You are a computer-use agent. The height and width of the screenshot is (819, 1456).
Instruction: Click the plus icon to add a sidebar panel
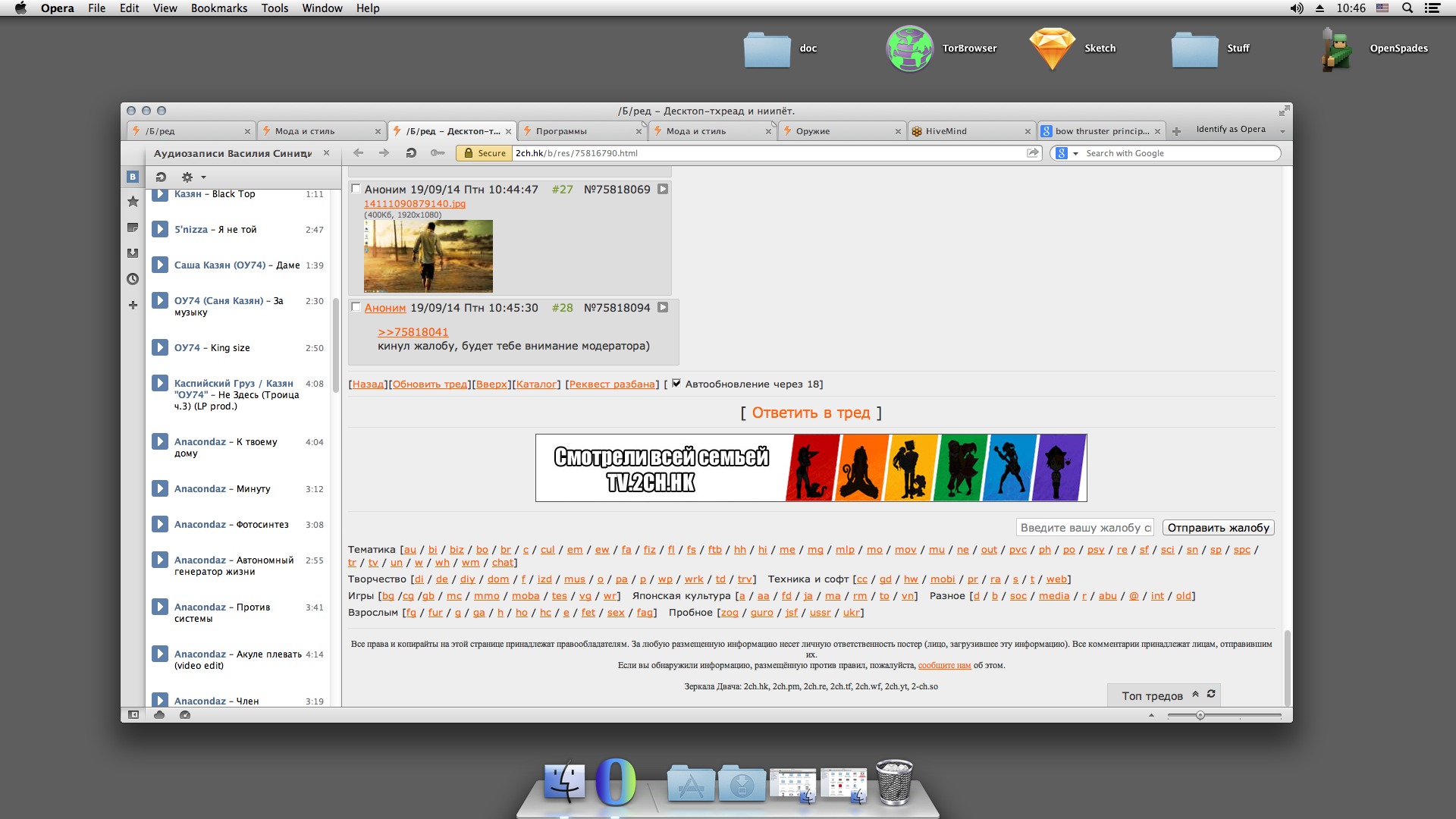(x=133, y=305)
